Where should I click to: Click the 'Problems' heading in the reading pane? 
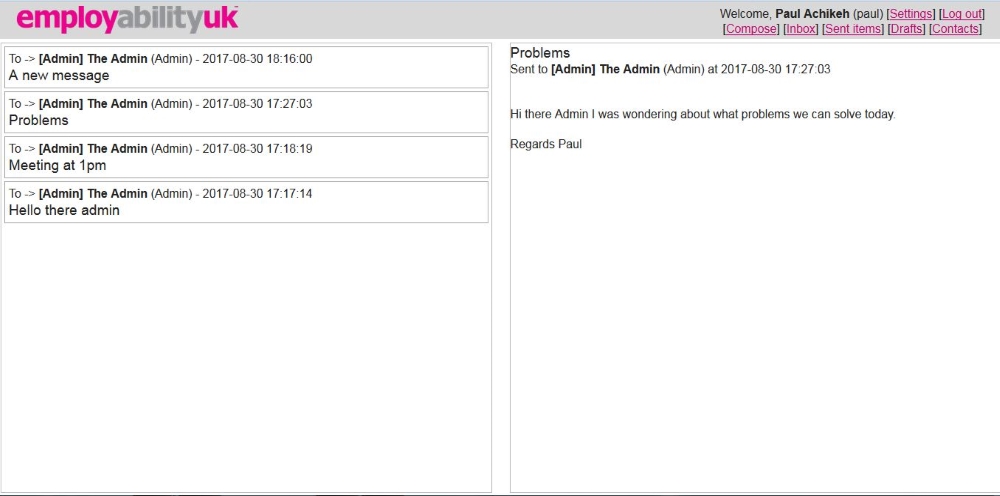click(x=540, y=53)
